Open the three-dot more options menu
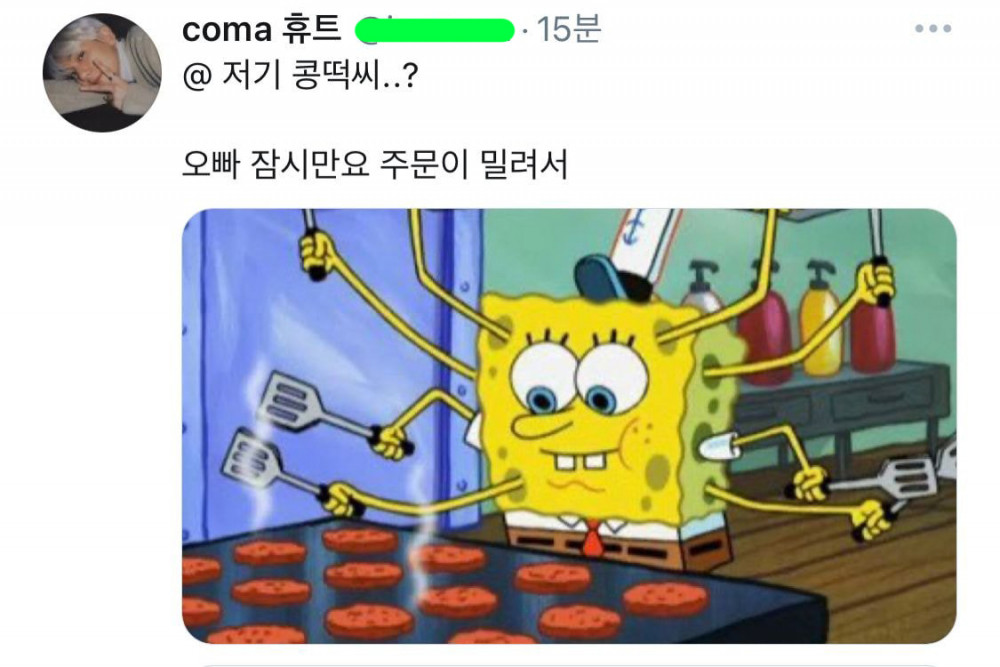Image resolution: width=1000 pixels, height=667 pixels. (932, 29)
